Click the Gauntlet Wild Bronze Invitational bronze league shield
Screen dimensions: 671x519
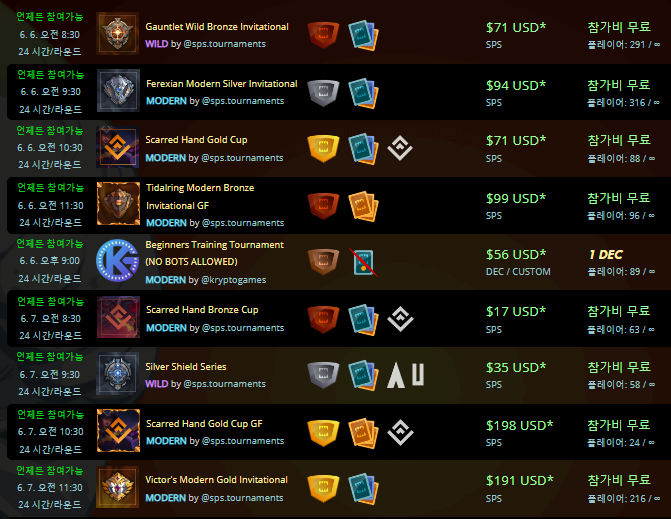point(323,35)
